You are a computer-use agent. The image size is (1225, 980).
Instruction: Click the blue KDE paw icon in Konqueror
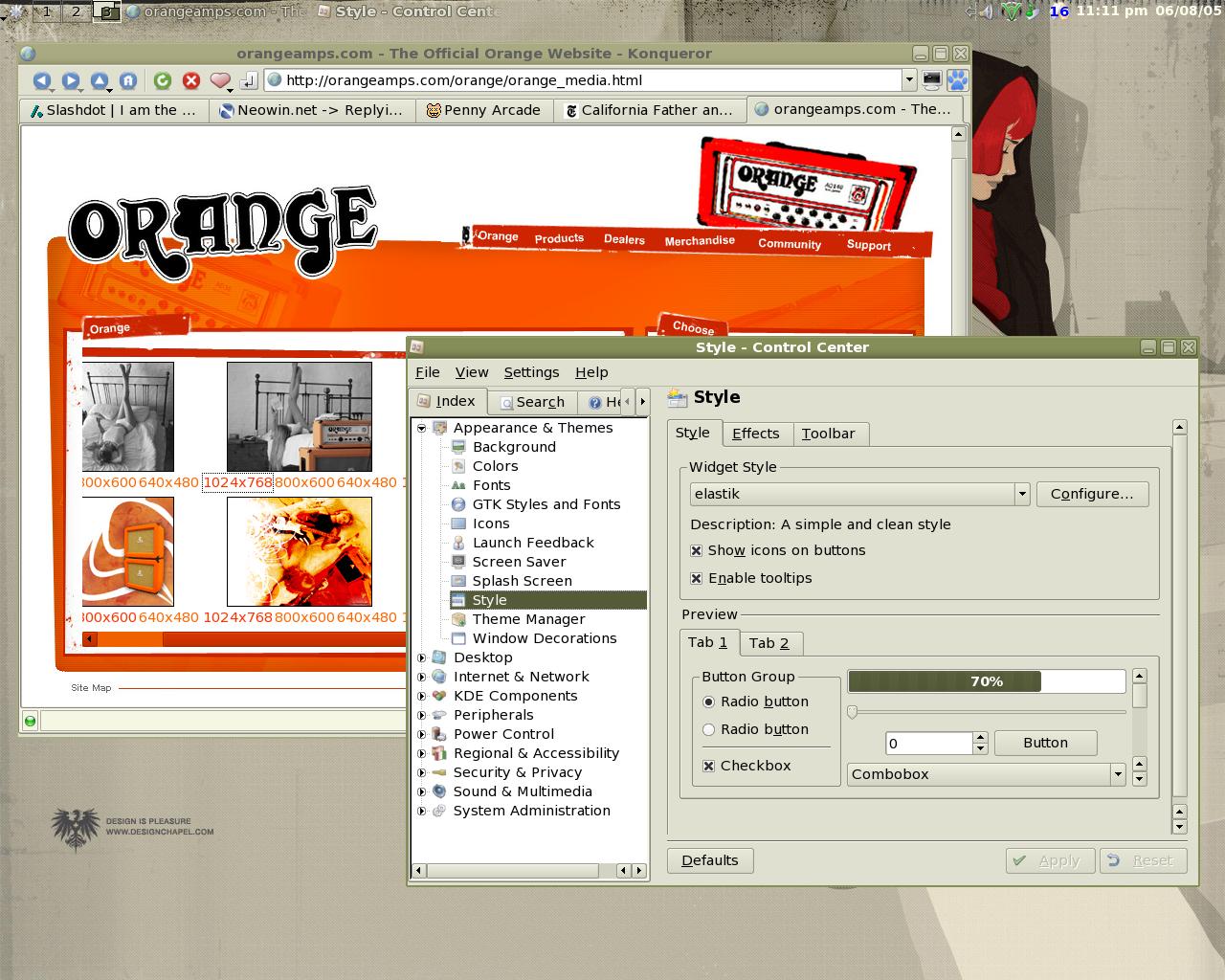[x=957, y=80]
